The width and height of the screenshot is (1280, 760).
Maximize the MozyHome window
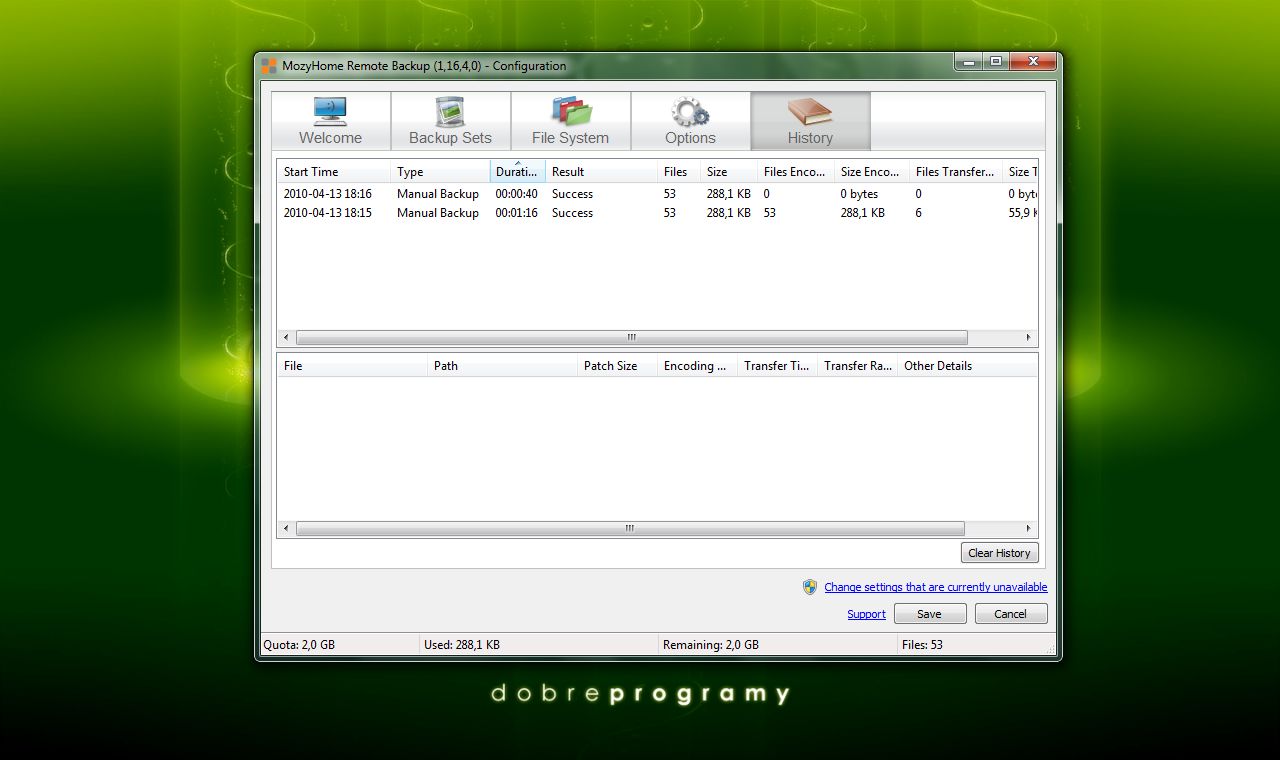pyautogui.click(x=996, y=62)
